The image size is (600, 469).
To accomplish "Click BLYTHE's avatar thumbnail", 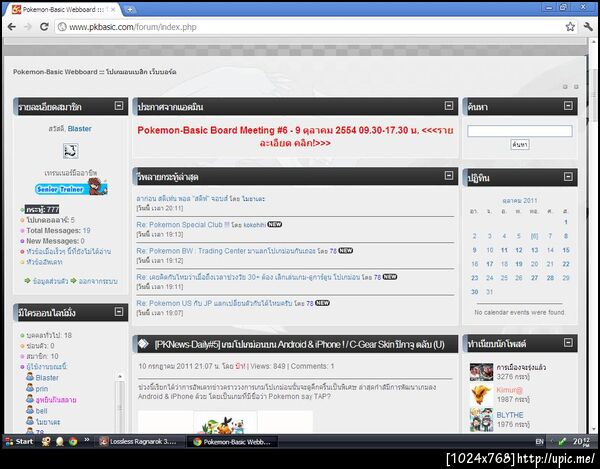I will [481, 420].
